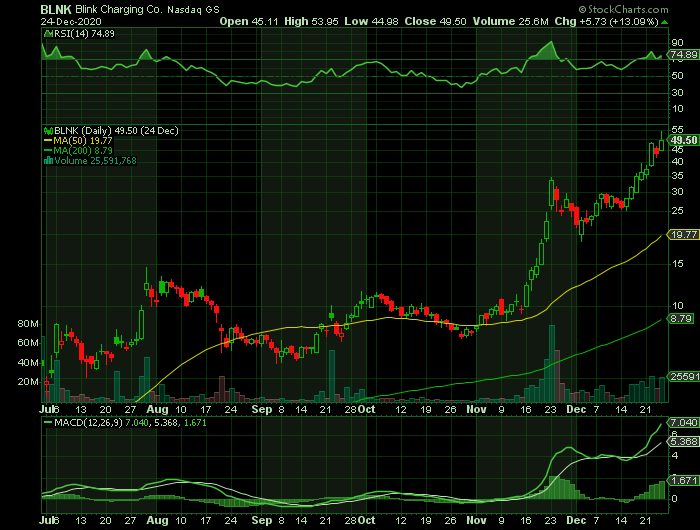Image resolution: width=700 pixels, height=530 pixels.
Task: Click the 24-Dec-2020 date label
Action: point(71,21)
